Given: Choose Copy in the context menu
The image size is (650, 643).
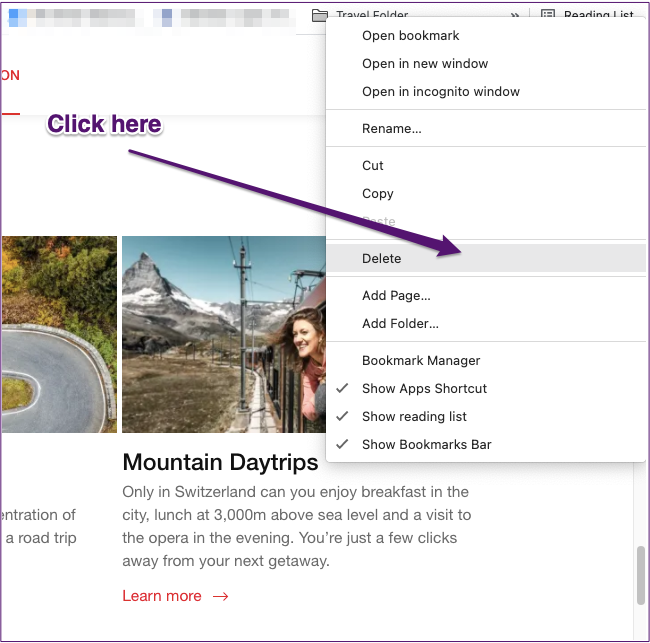Looking at the screenshot, I should click(x=486, y=193).
